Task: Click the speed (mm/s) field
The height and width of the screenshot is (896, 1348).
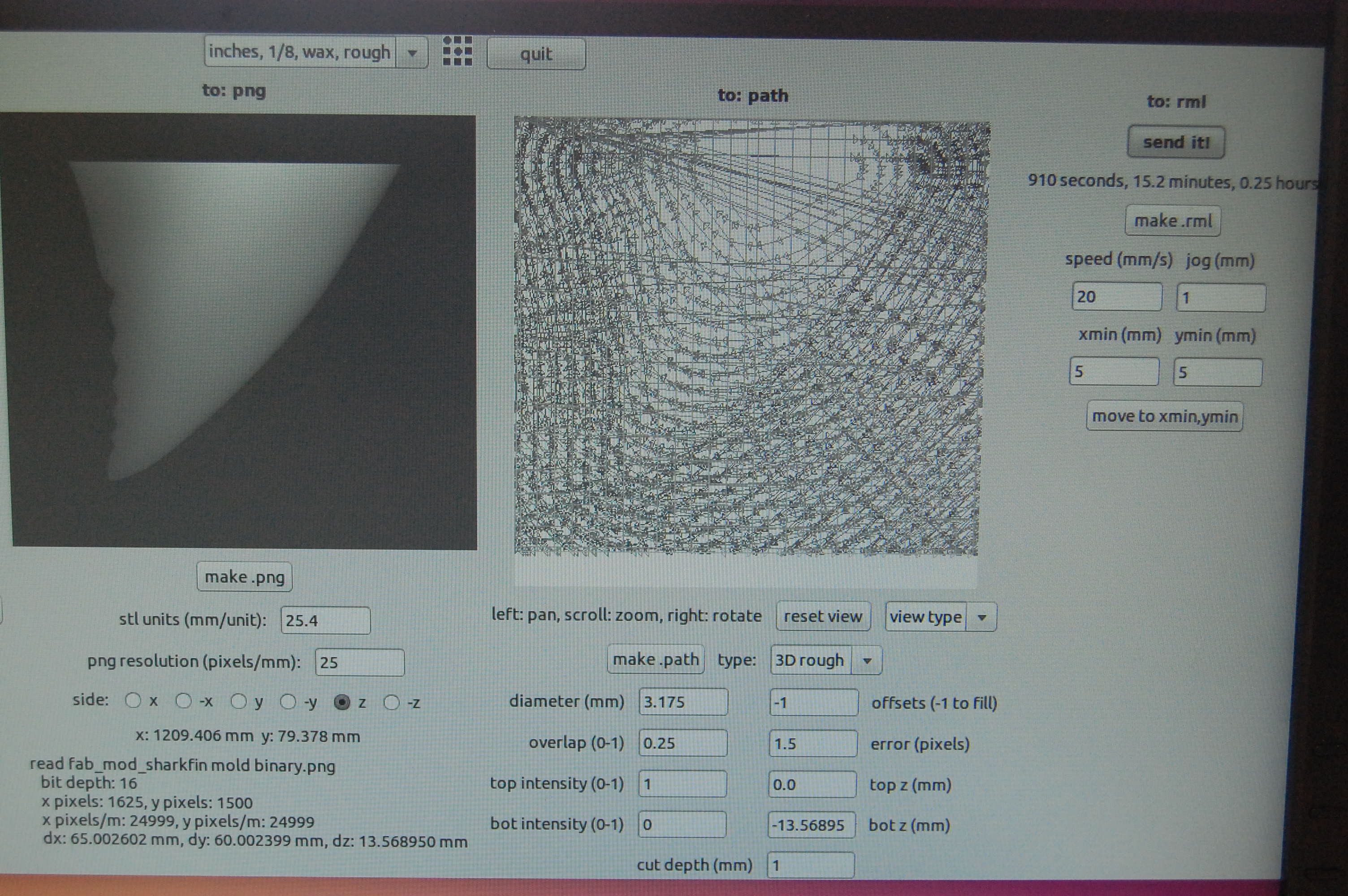Action: 1117,297
